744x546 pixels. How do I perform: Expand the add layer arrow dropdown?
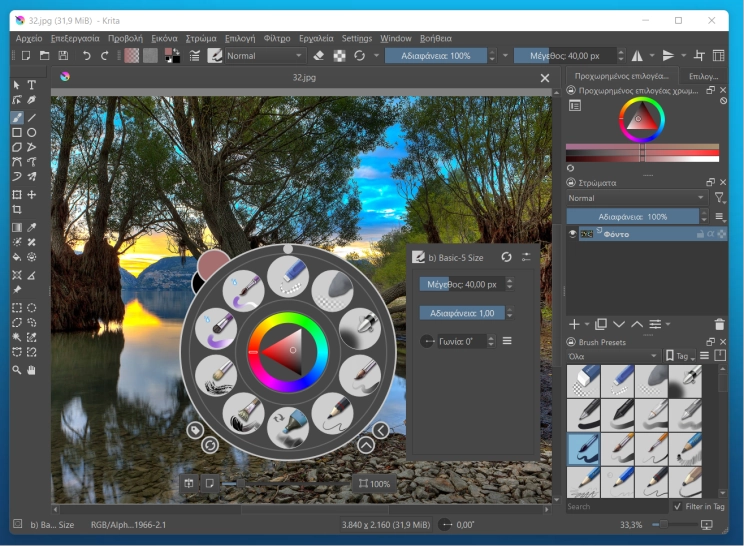point(587,324)
